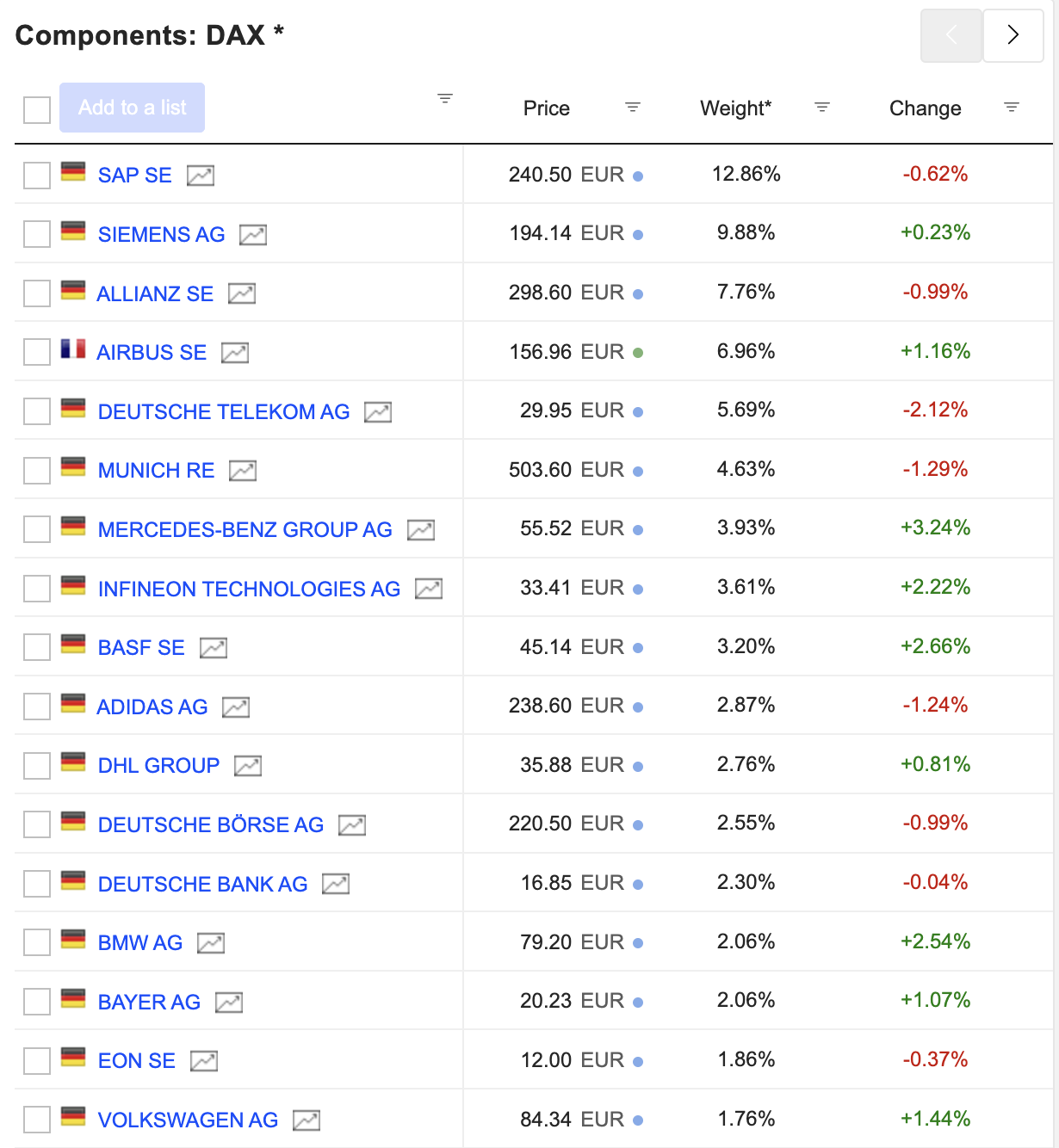
Task: Click chart icon beside VOLKSWAGEN AG
Action: (x=307, y=1120)
